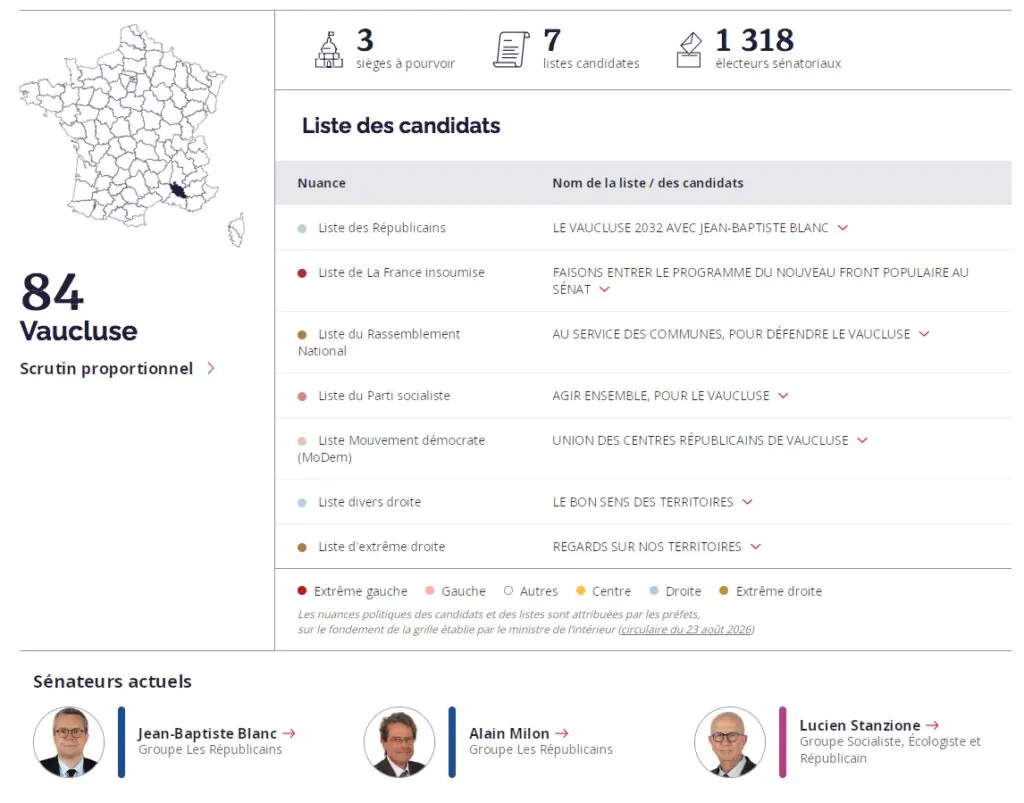Click the Corsica island on the France map
This screenshot has width=1024, height=803.
(236, 230)
